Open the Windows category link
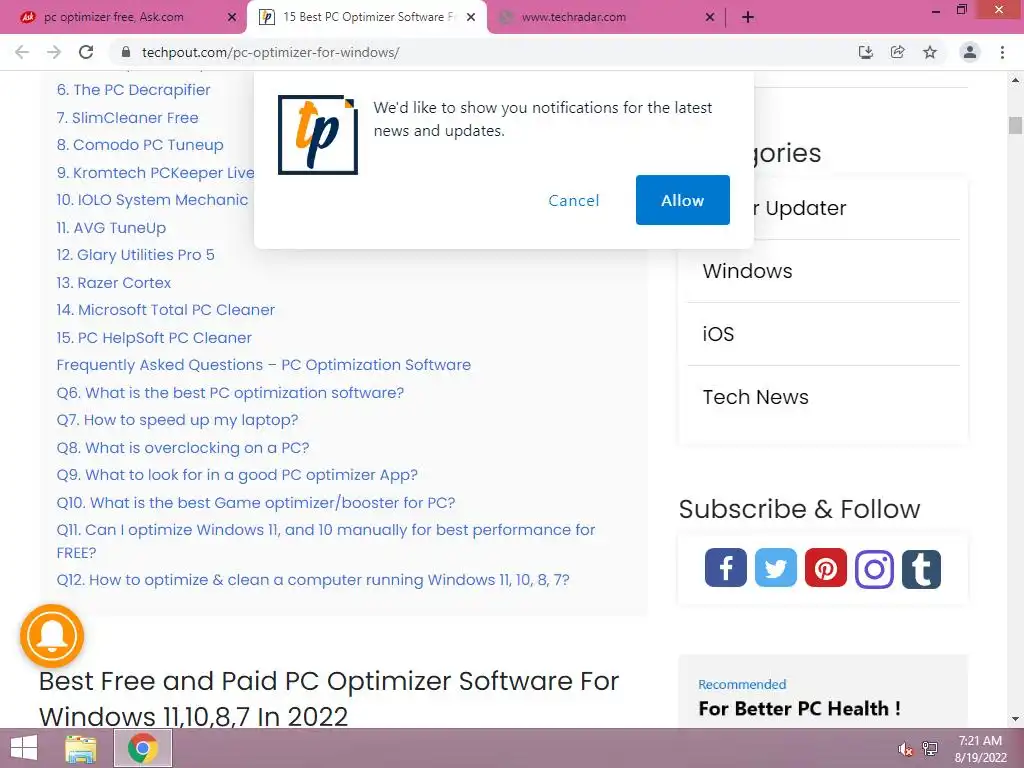This screenshot has height=768, width=1024. tap(747, 271)
